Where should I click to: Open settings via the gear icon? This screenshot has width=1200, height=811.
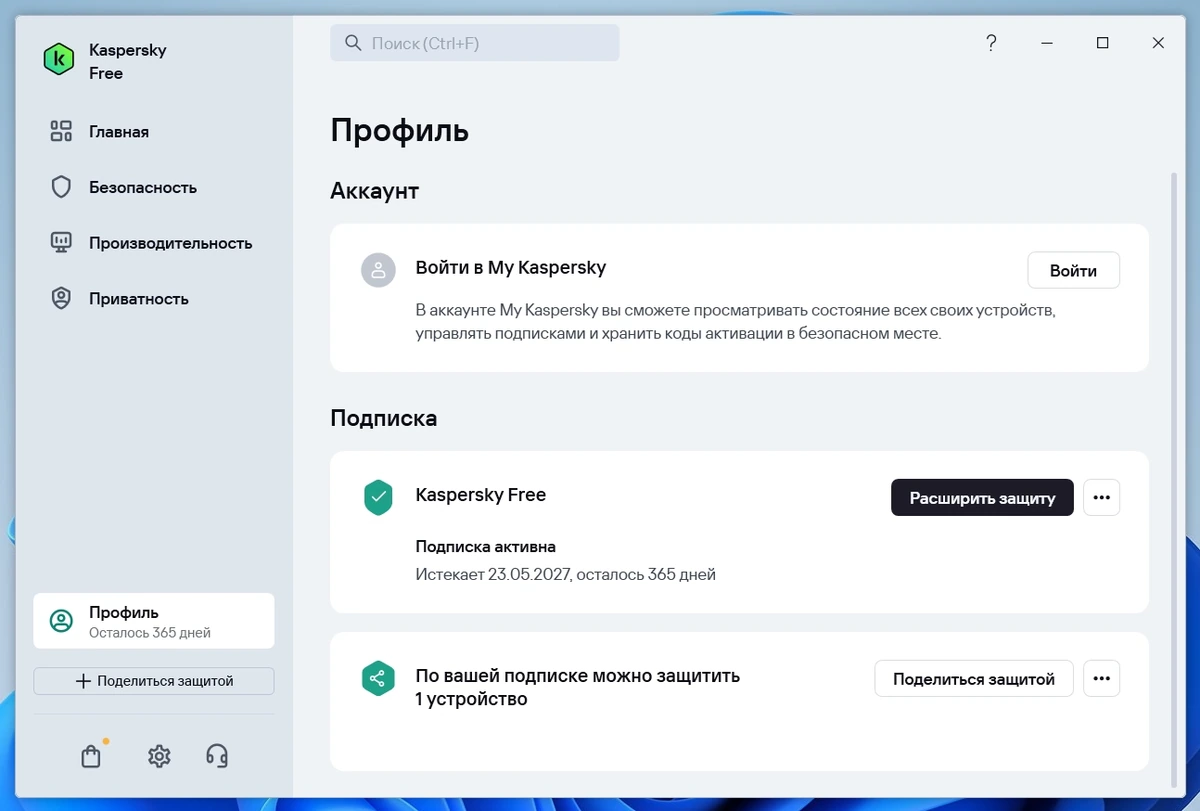tap(159, 756)
